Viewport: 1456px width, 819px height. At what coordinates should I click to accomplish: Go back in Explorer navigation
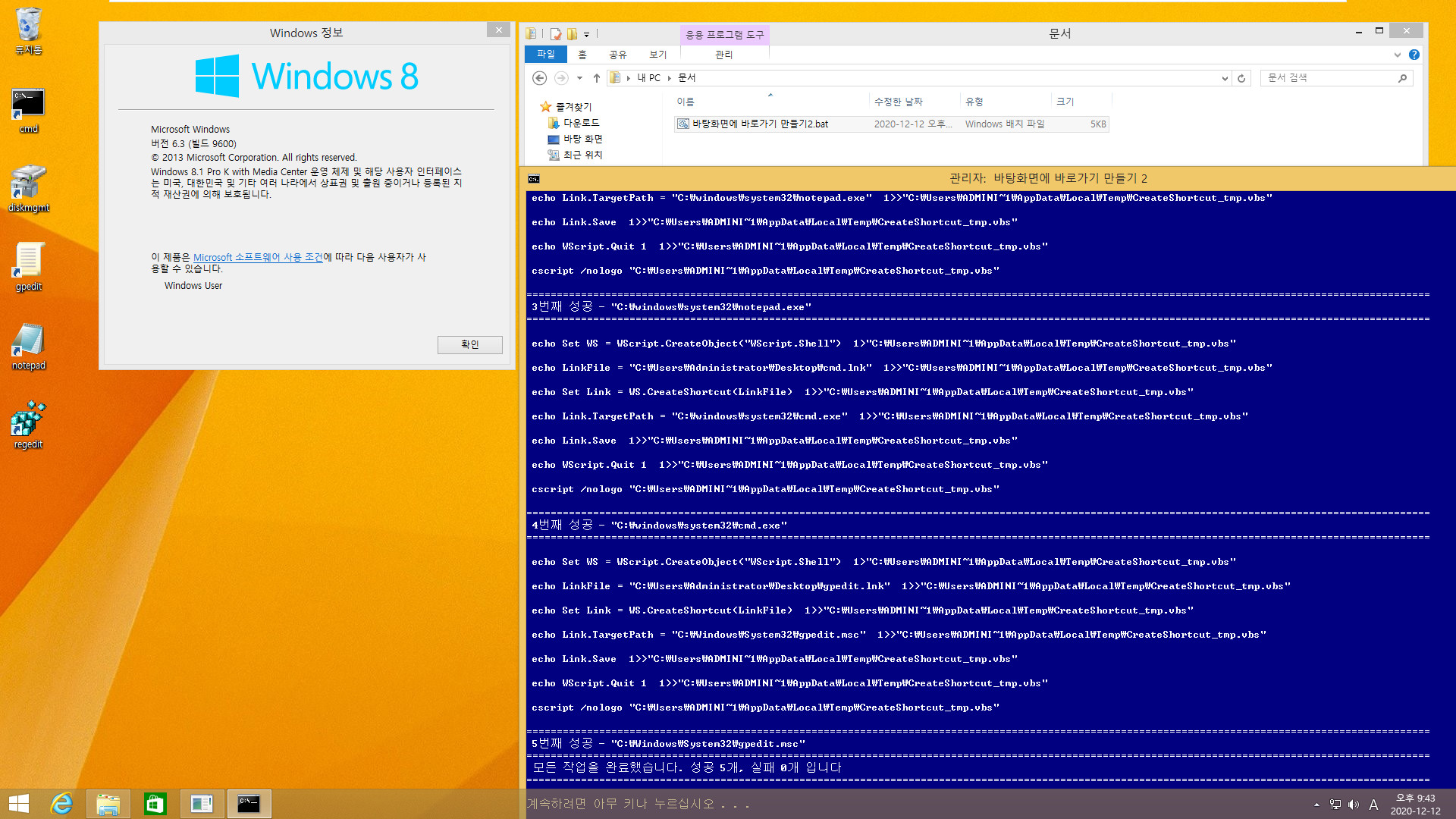point(539,78)
